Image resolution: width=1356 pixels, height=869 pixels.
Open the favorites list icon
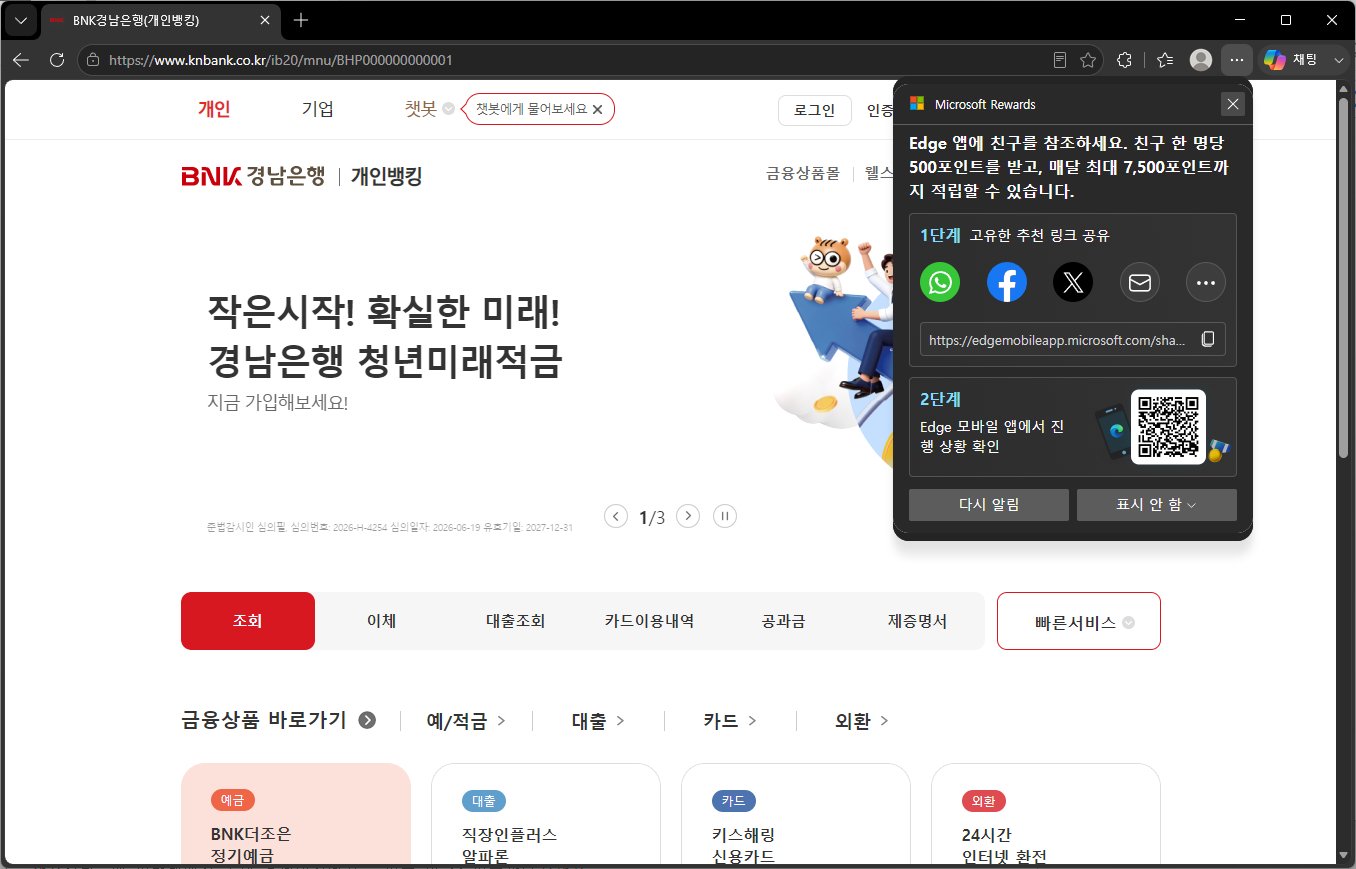point(1165,60)
